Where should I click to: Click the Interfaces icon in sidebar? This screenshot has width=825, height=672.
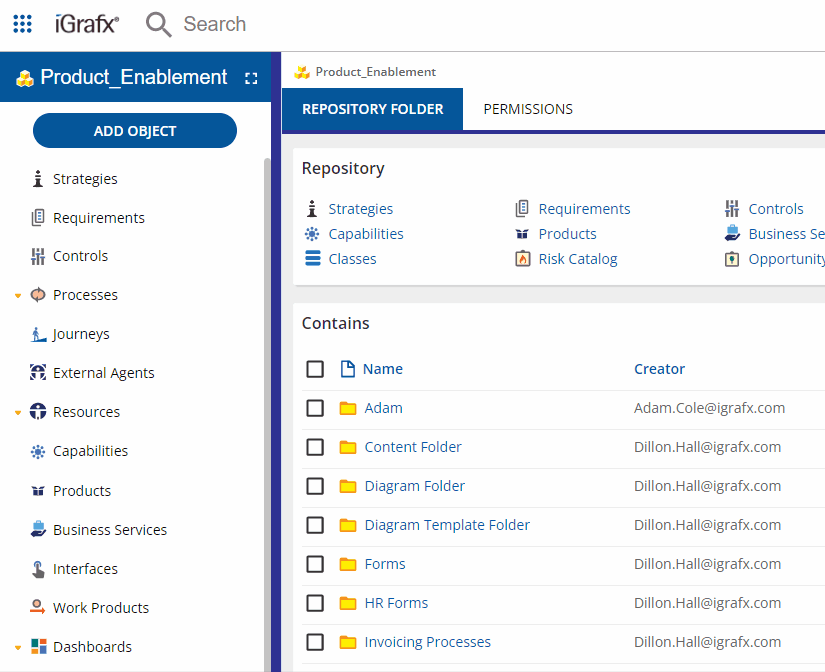[x=38, y=569]
